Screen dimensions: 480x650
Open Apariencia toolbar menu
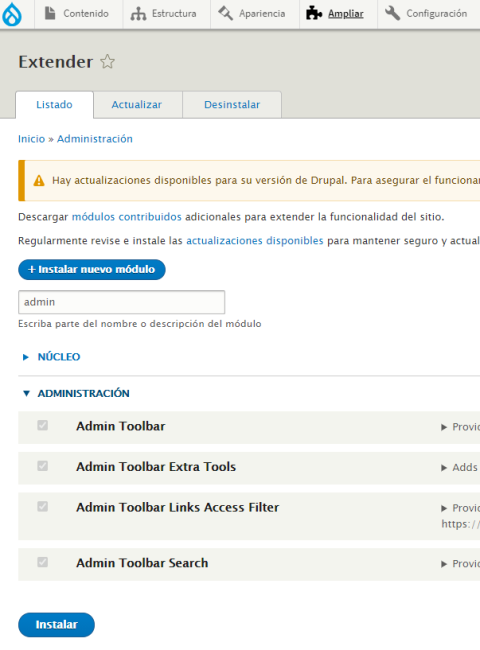click(x=255, y=14)
